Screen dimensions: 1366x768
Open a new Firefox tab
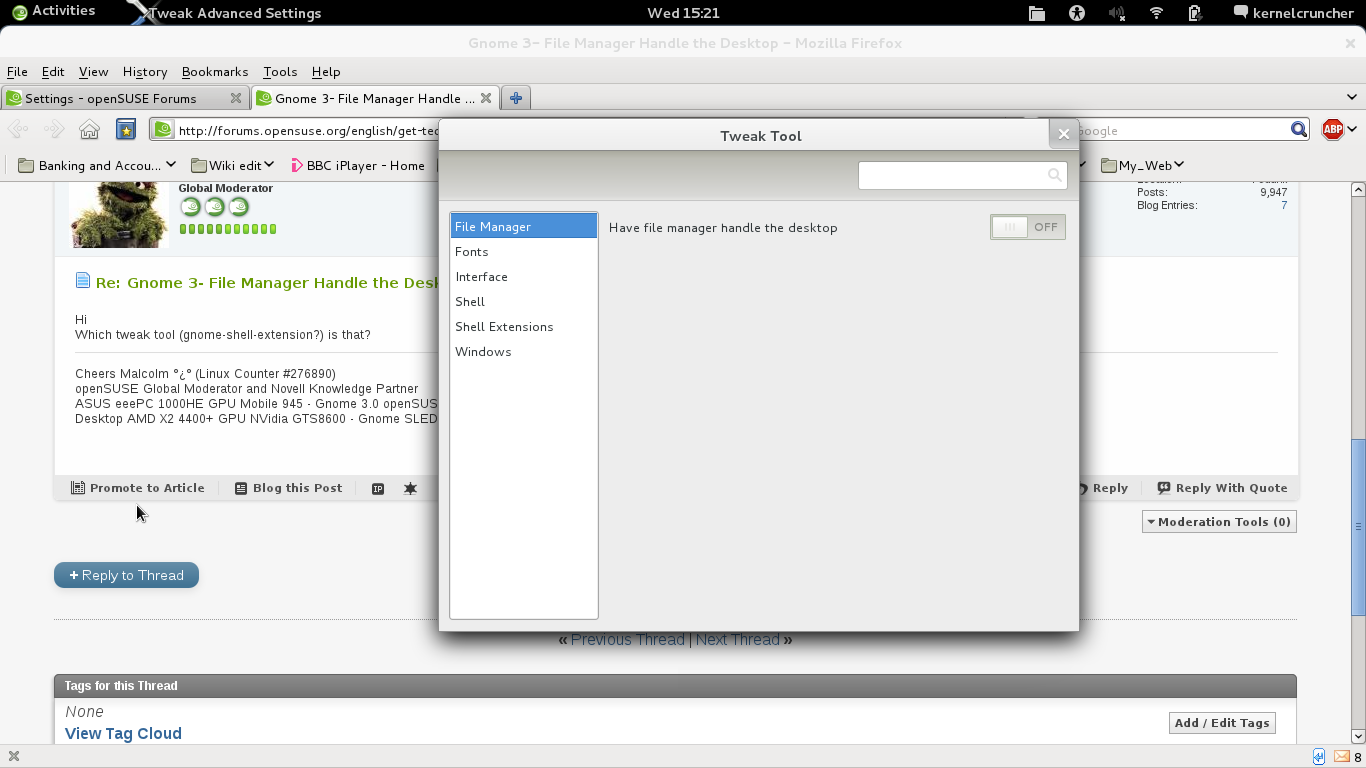(x=516, y=98)
